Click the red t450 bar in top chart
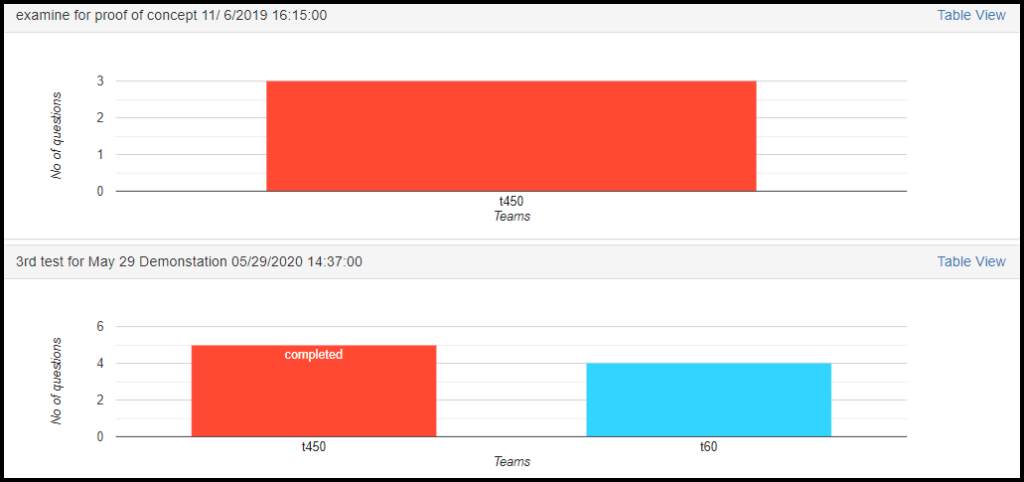The width and height of the screenshot is (1024, 482). [511, 136]
